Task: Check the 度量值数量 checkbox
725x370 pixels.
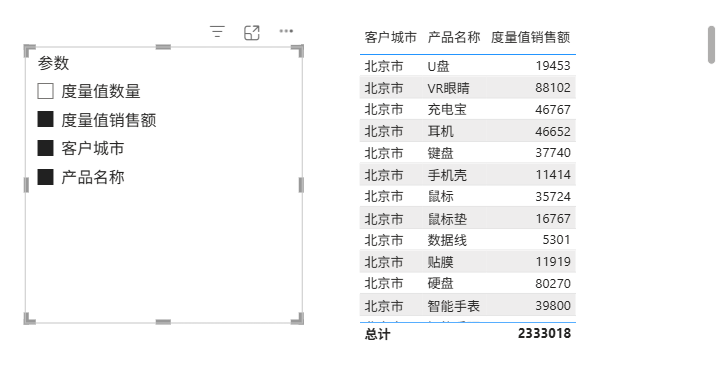Action: [45, 91]
